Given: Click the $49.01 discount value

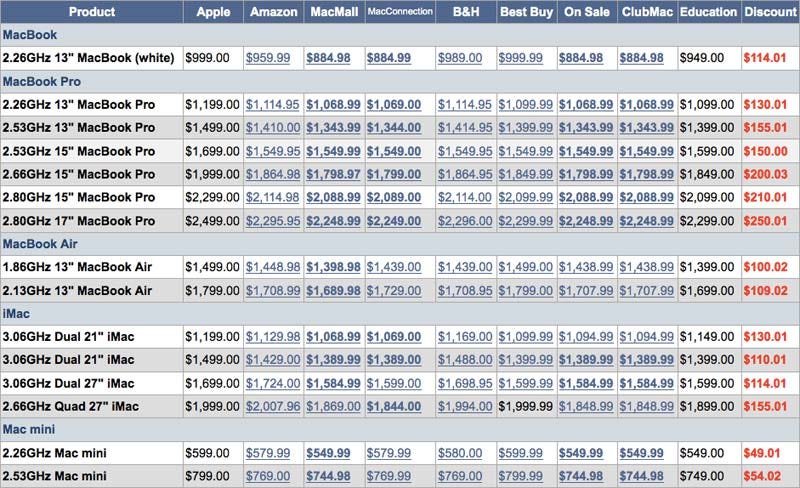Looking at the screenshot, I should pyautogui.click(x=762, y=453).
